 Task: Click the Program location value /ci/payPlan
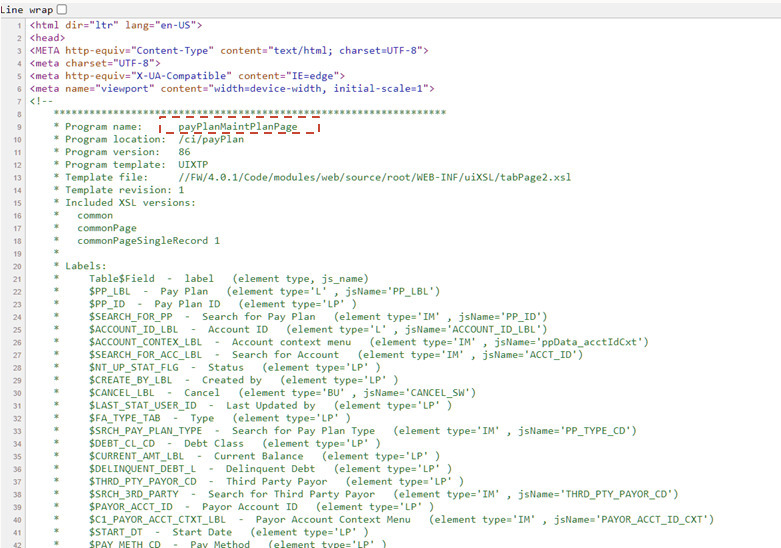click(x=211, y=139)
